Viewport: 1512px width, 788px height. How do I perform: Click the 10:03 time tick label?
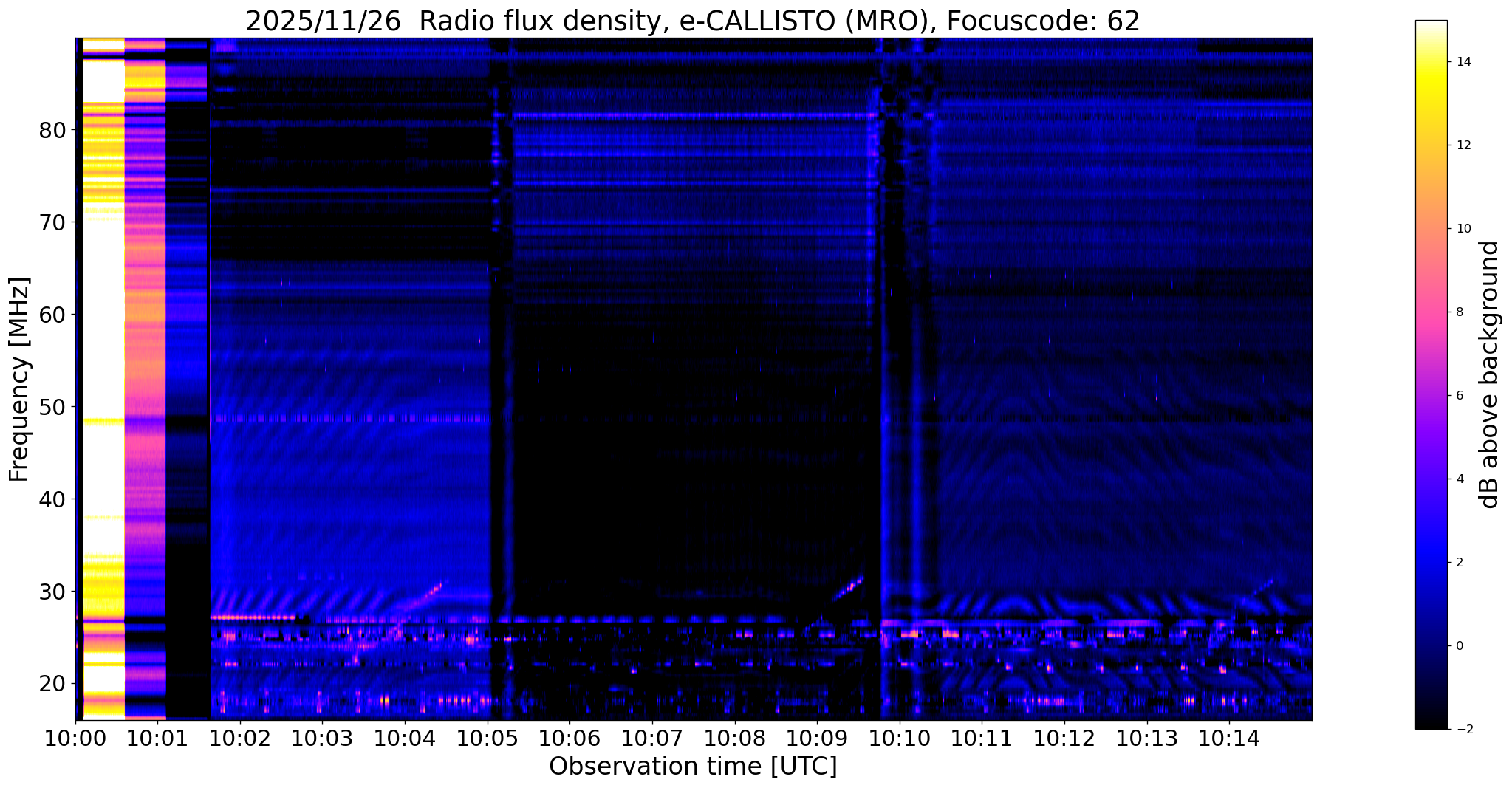(322, 738)
